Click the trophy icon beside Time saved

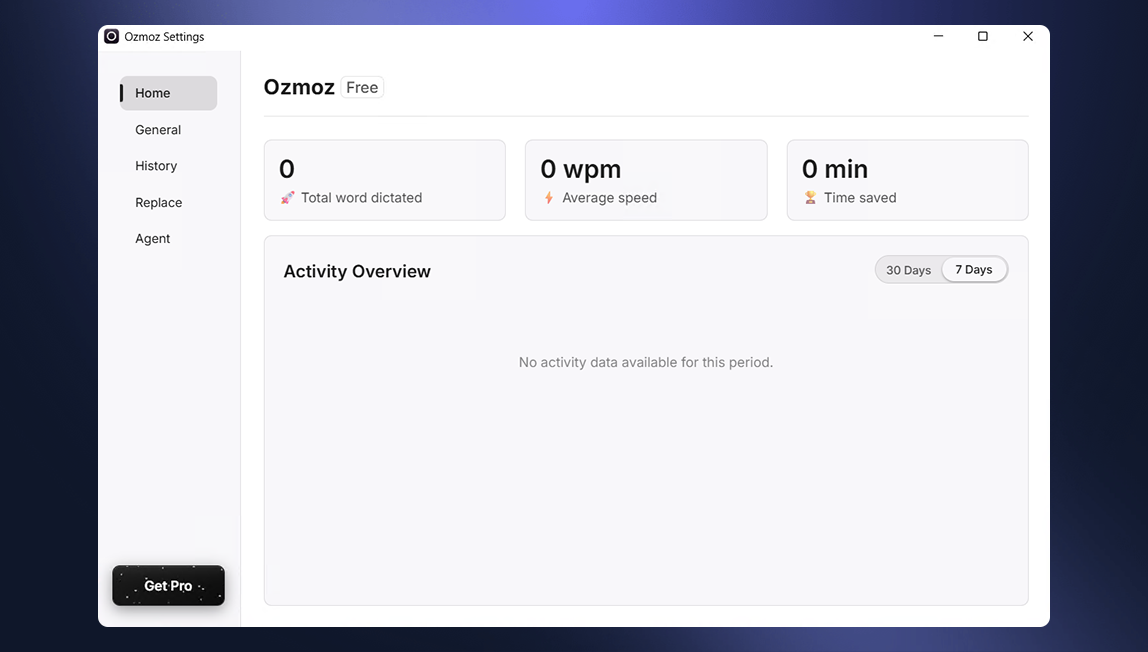tap(810, 198)
